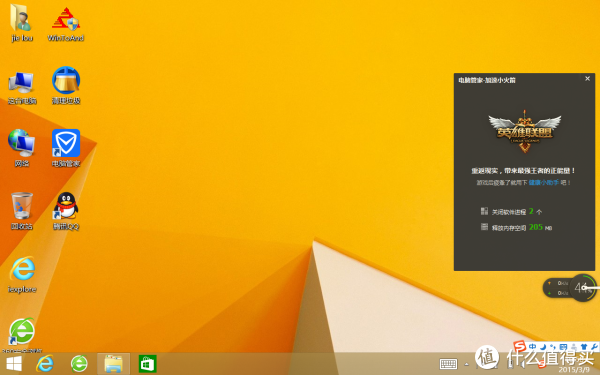Click the 关闭软件进程 2 个 row
This screenshot has height=375, width=600.
point(511,211)
